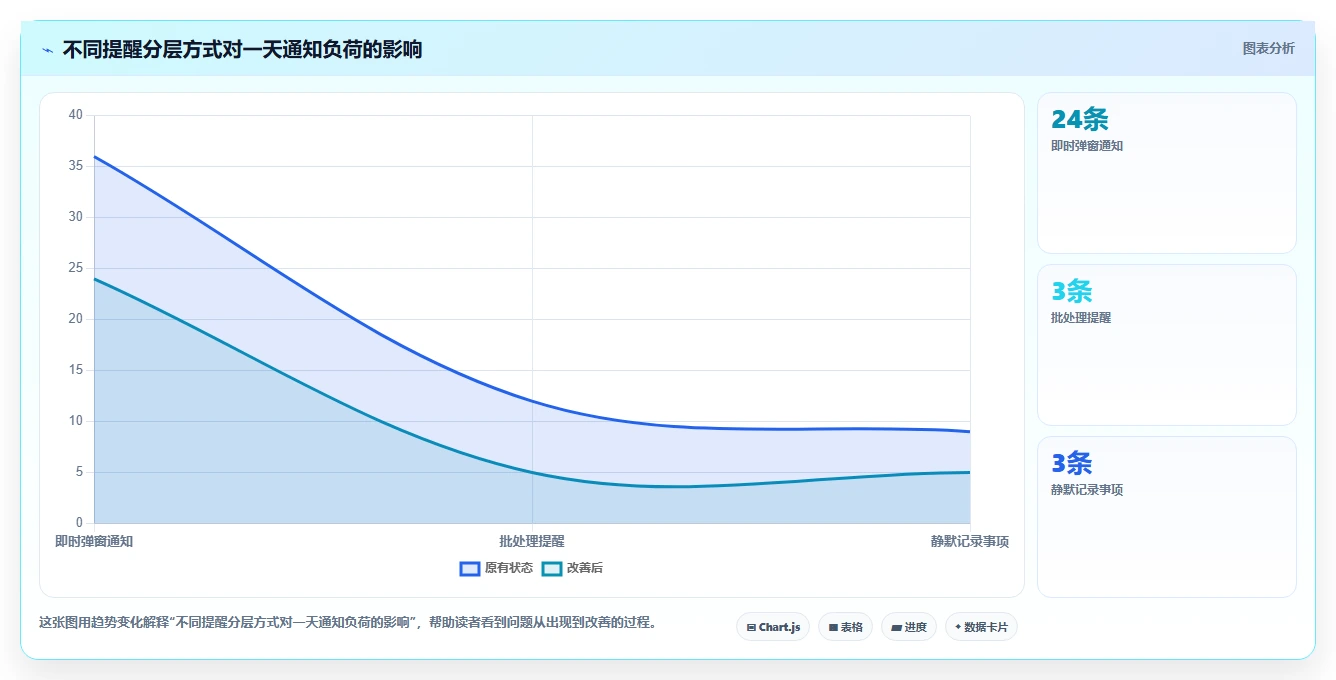Click the 原有状态 legend label

point(509,568)
